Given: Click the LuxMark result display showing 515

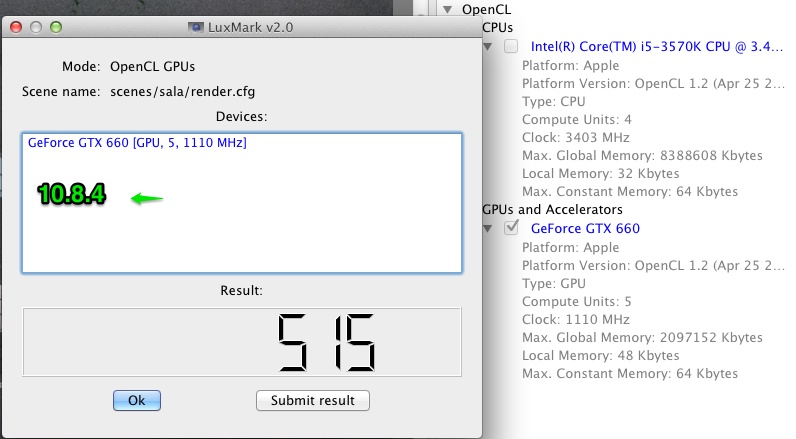Looking at the screenshot, I should pyautogui.click(x=242, y=342).
